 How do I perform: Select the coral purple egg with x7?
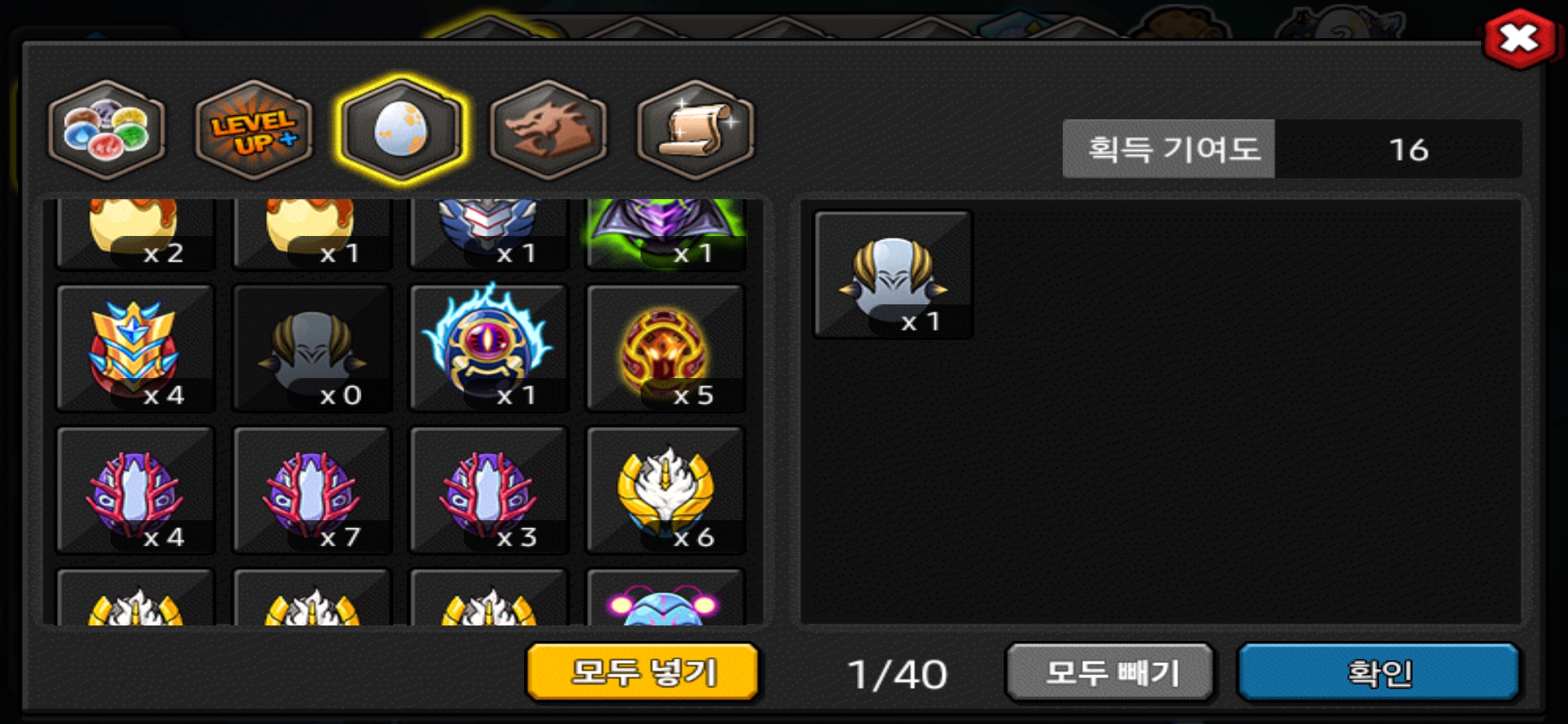click(x=312, y=490)
